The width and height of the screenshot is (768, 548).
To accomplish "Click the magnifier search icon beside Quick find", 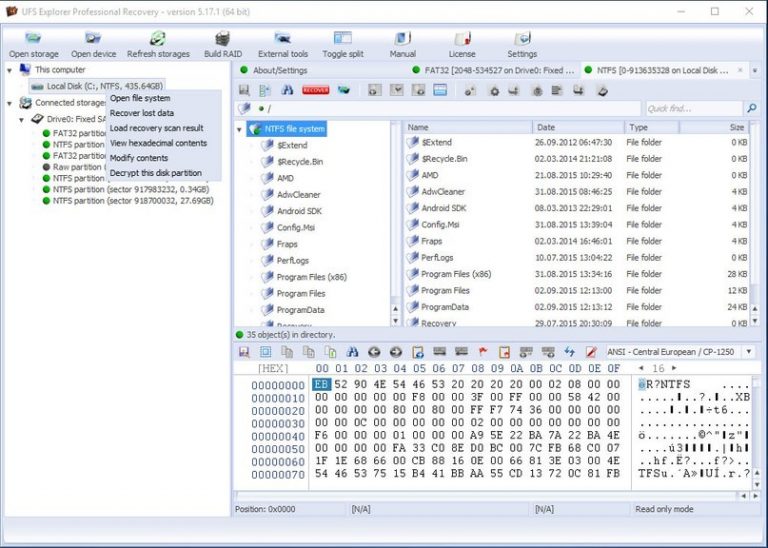I will click(751, 108).
